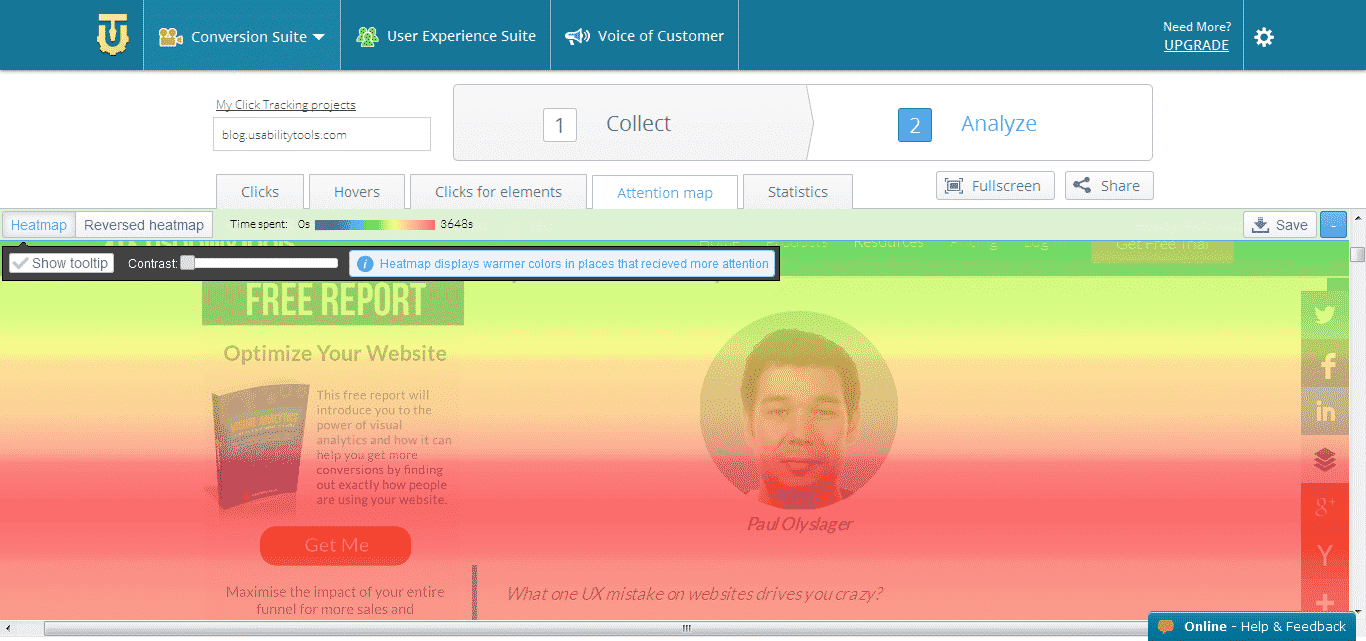
Task: Click the Google+ share icon
Action: tap(1324, 506)
